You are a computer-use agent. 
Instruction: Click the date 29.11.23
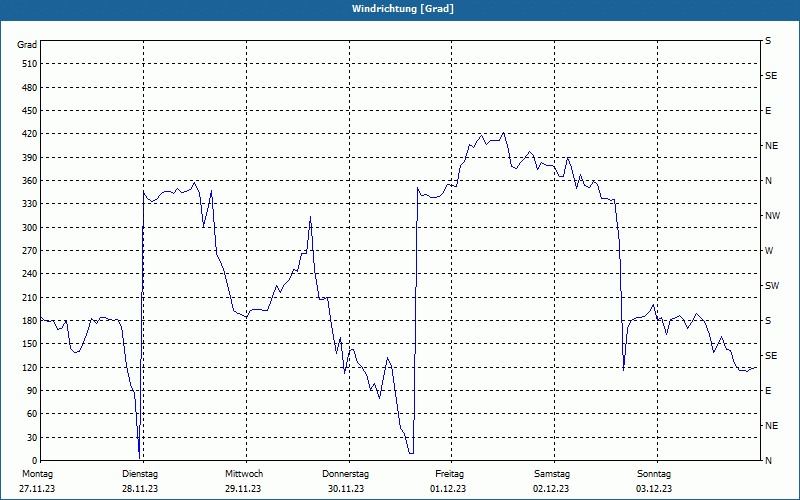coord(243,489)
